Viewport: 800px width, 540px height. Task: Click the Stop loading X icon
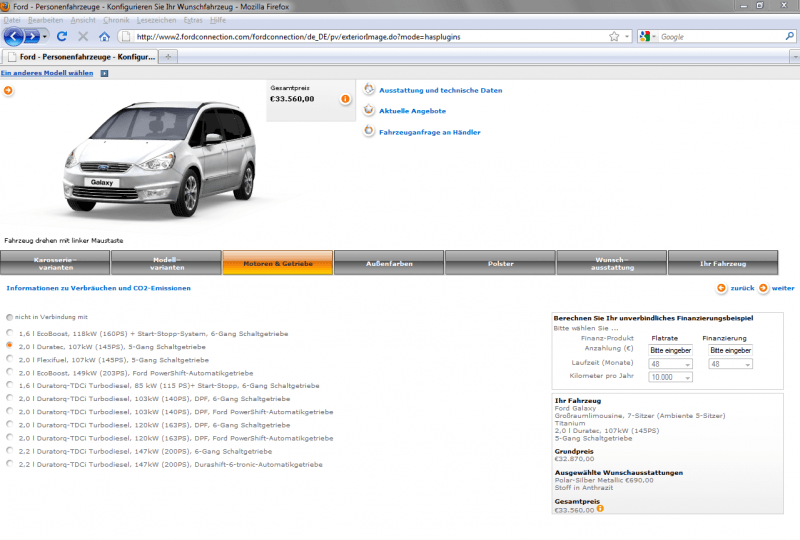tap(83, 36)
